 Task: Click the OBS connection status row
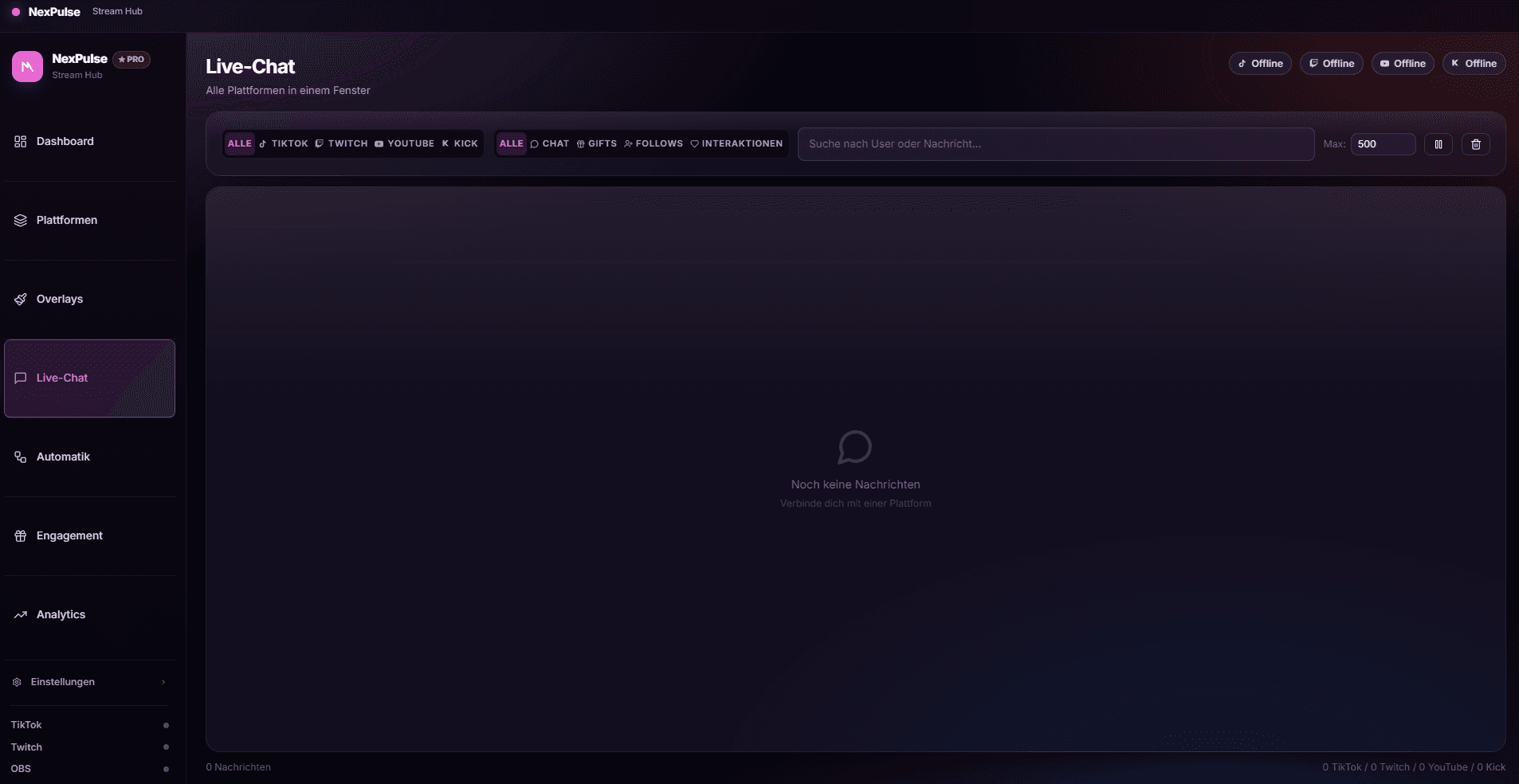click(x=89, y=769)
